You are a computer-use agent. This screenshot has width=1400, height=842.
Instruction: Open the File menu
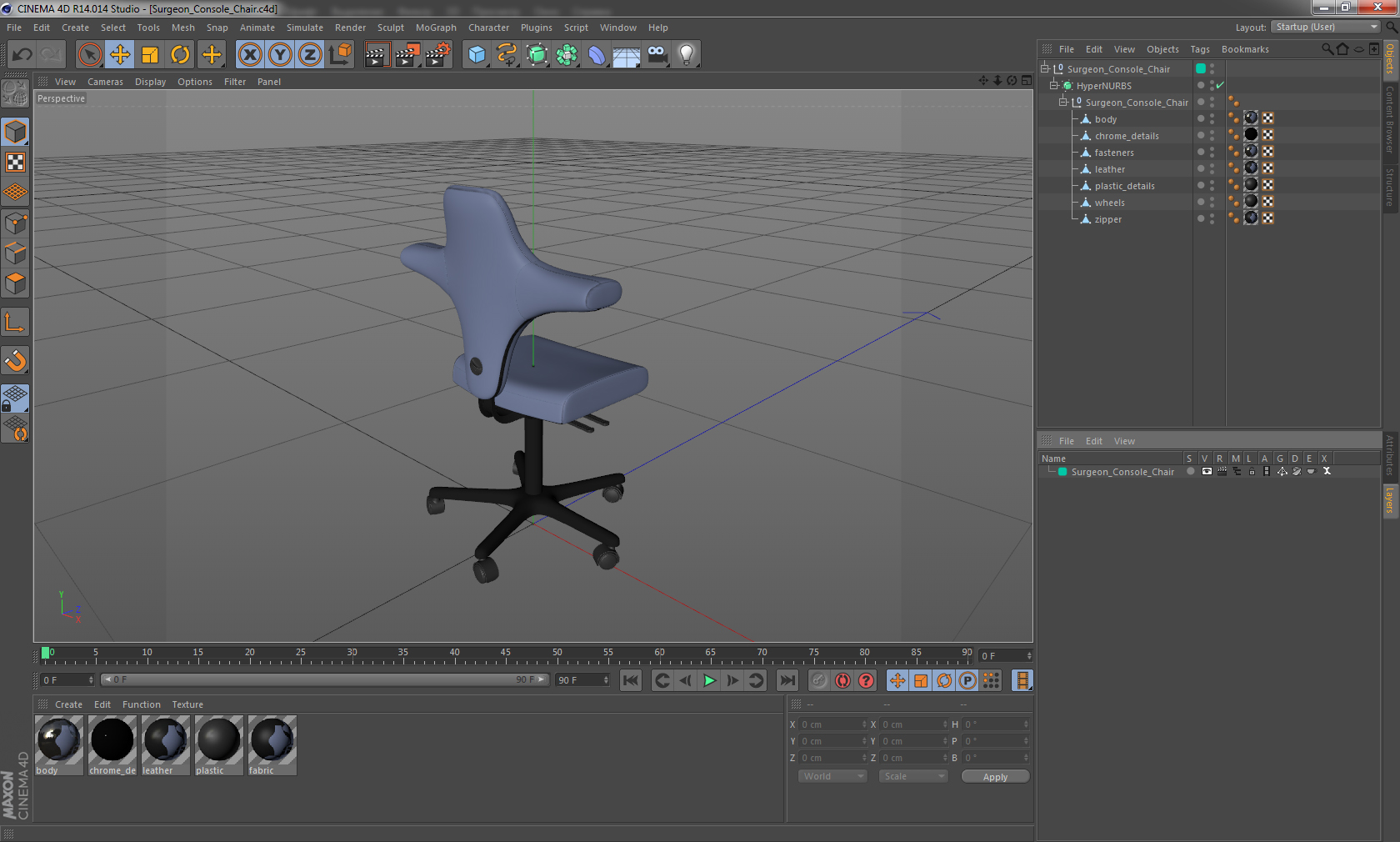click(14, 28)
